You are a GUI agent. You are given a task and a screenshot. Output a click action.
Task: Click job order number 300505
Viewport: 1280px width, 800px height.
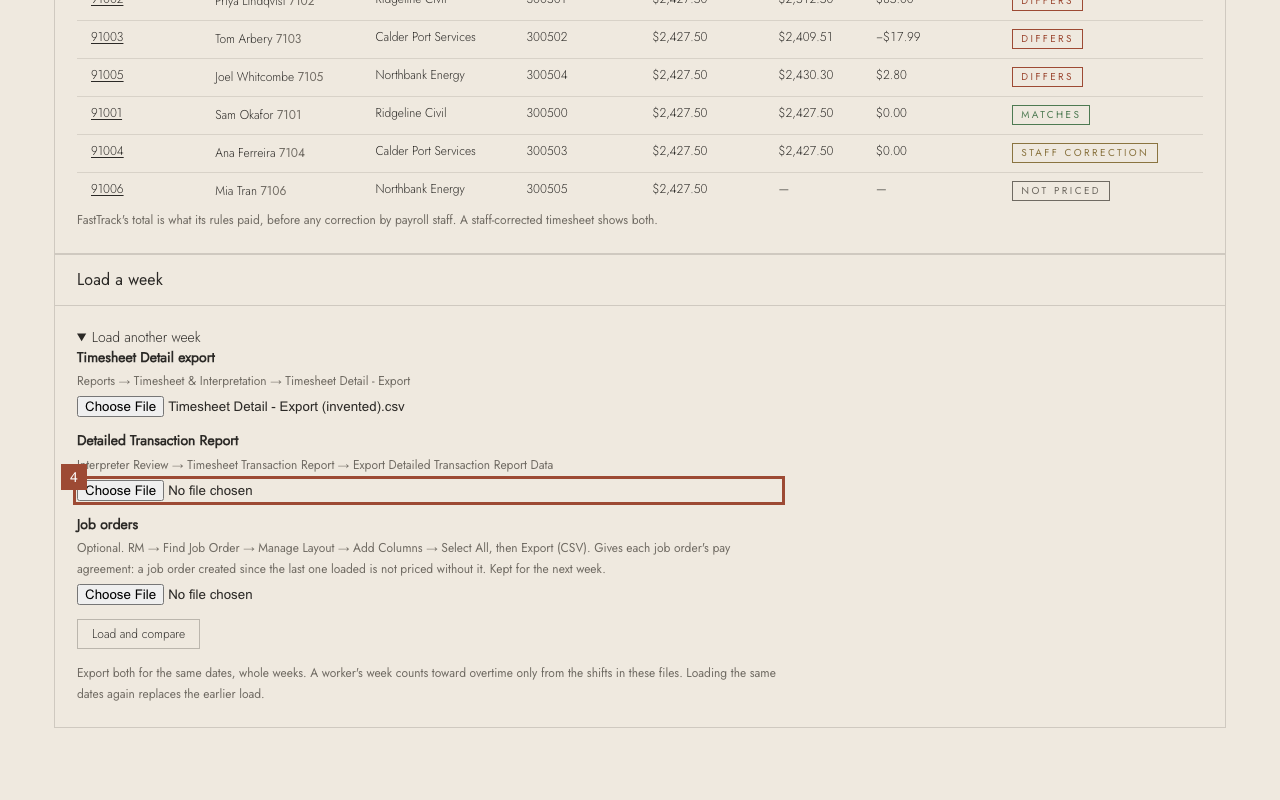(547, 189)
